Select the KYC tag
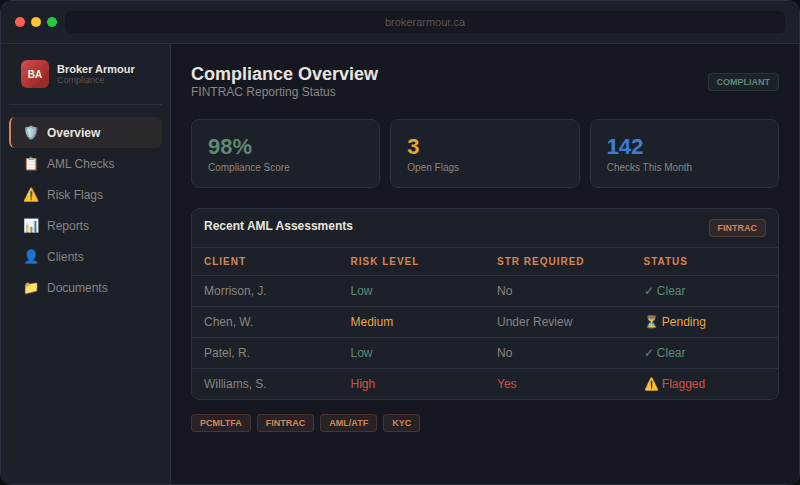This screenshot has height=485, width=800. [x=402, y=423]
